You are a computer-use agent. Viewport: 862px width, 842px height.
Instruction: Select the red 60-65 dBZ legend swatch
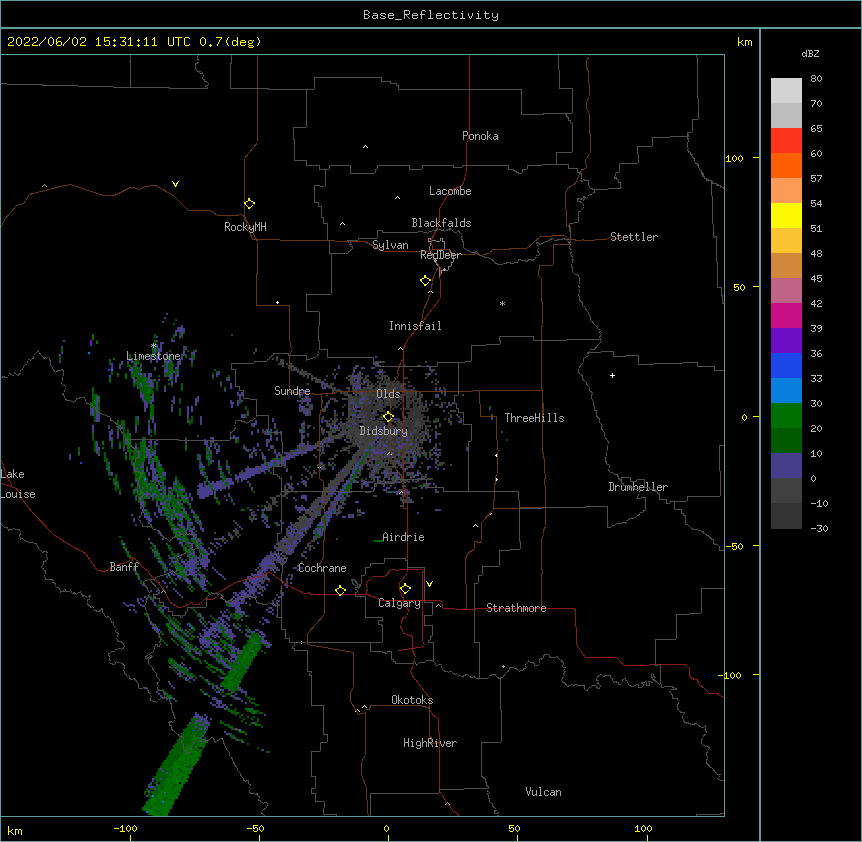click(786, 141)
